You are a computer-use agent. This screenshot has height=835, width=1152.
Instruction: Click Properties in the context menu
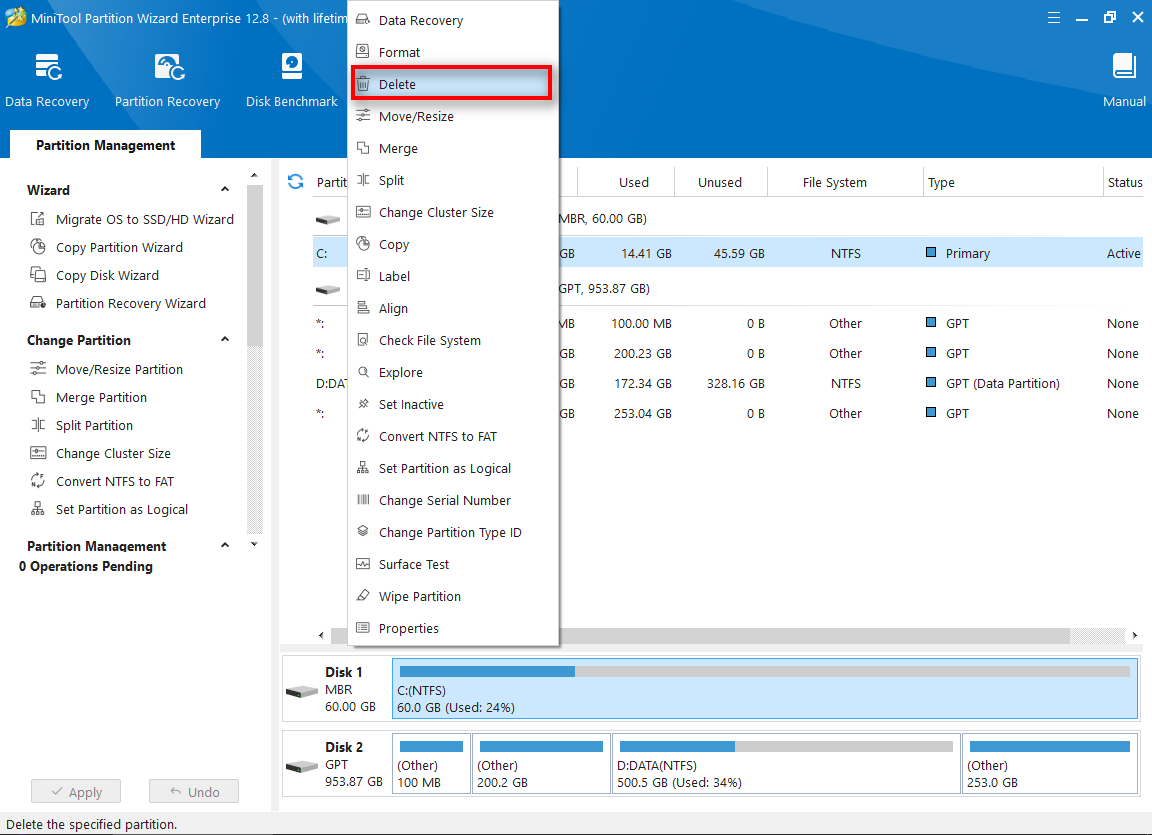click(x=408, y=628)
